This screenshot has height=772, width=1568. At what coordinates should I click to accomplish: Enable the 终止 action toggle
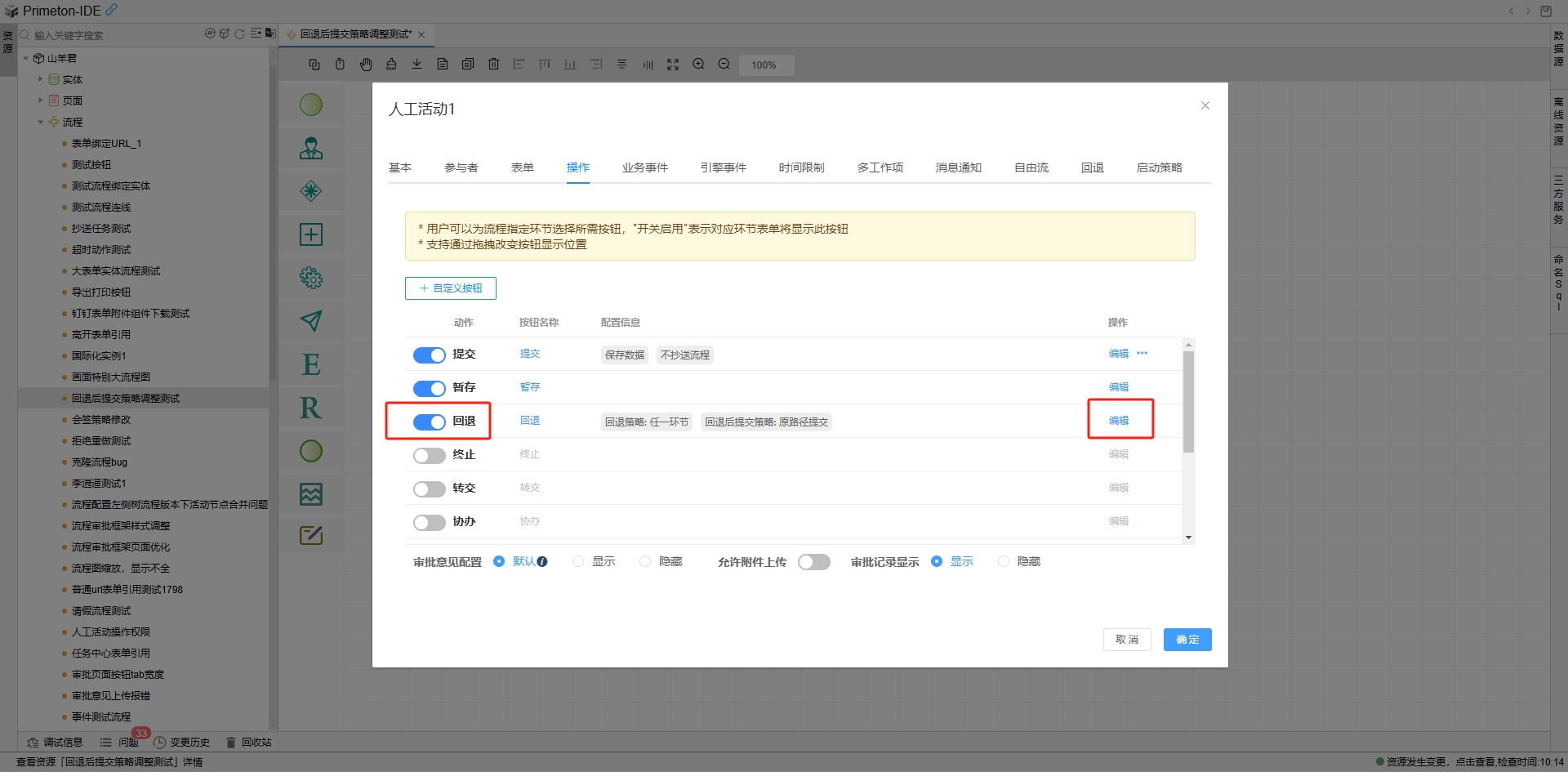pos(429,455)
